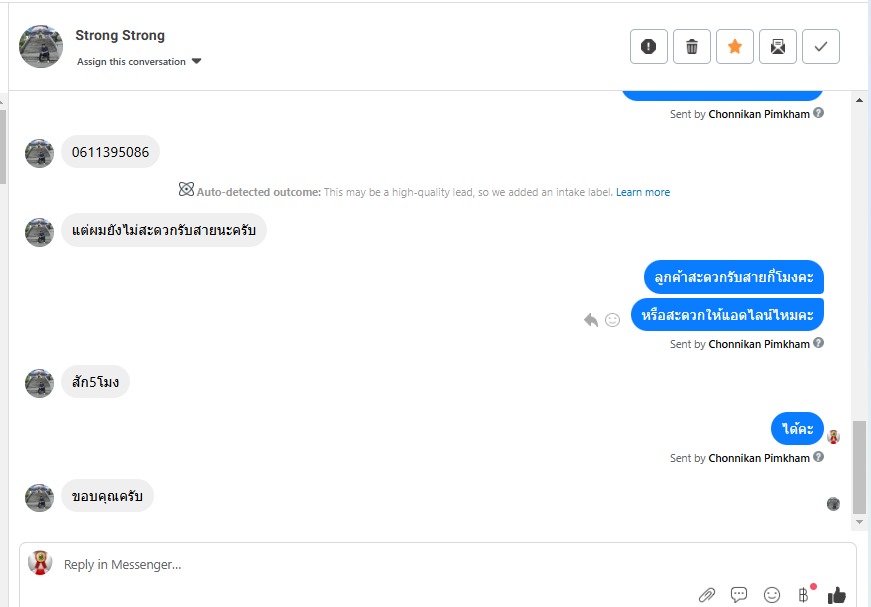Attach a file with paperclip icon

pos(707,595)
